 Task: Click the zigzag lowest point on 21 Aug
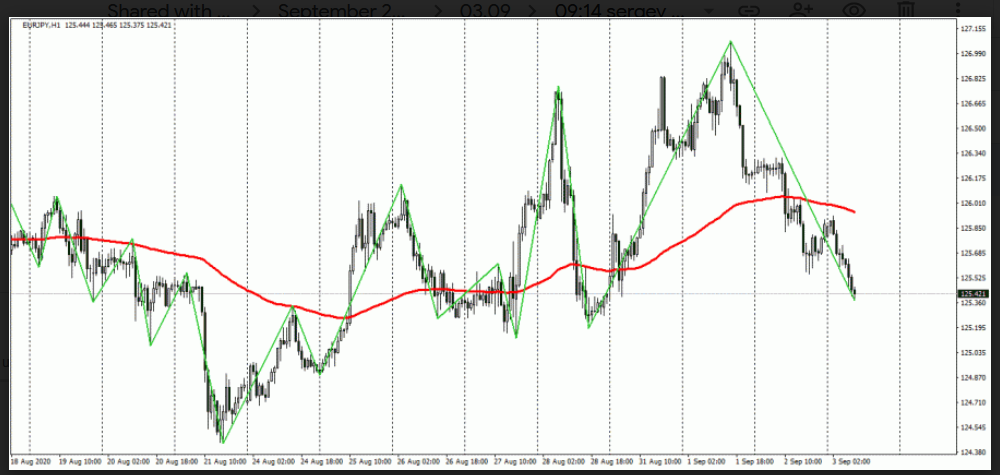pos(222,442)
